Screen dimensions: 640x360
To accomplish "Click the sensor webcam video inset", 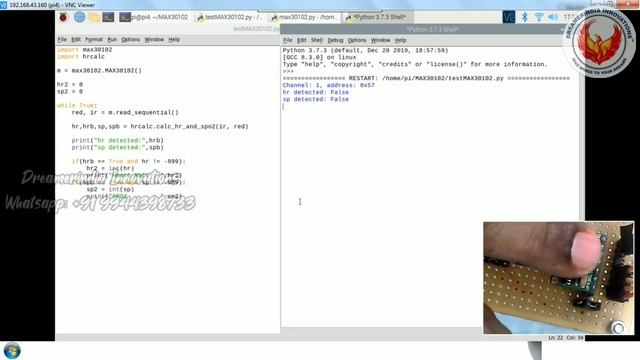I will pos(558,278).
